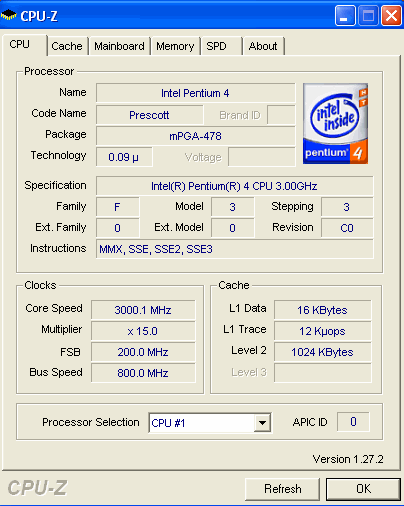Expand the Processor Selection dropdown arrow
The width and height of the screenshot is (404, 506).
tap(262, 423)
